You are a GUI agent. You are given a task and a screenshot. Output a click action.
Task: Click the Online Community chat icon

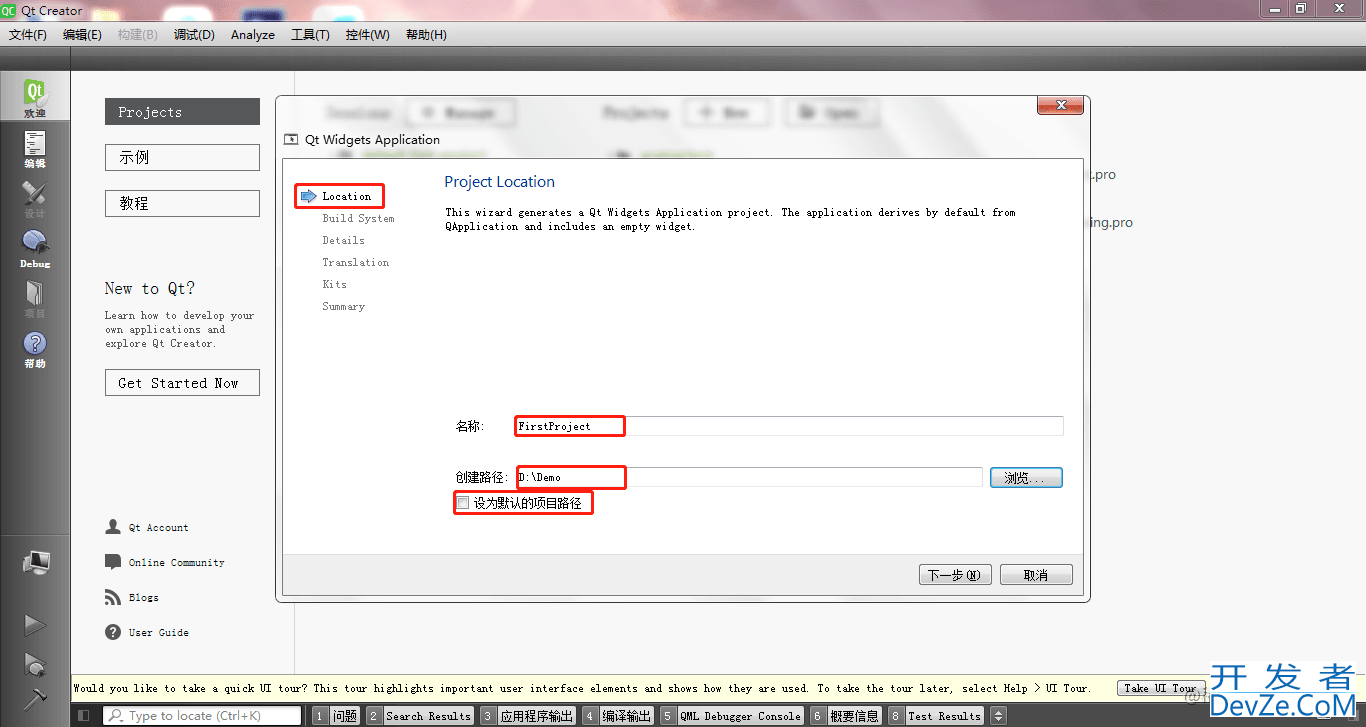pos(113,562)
